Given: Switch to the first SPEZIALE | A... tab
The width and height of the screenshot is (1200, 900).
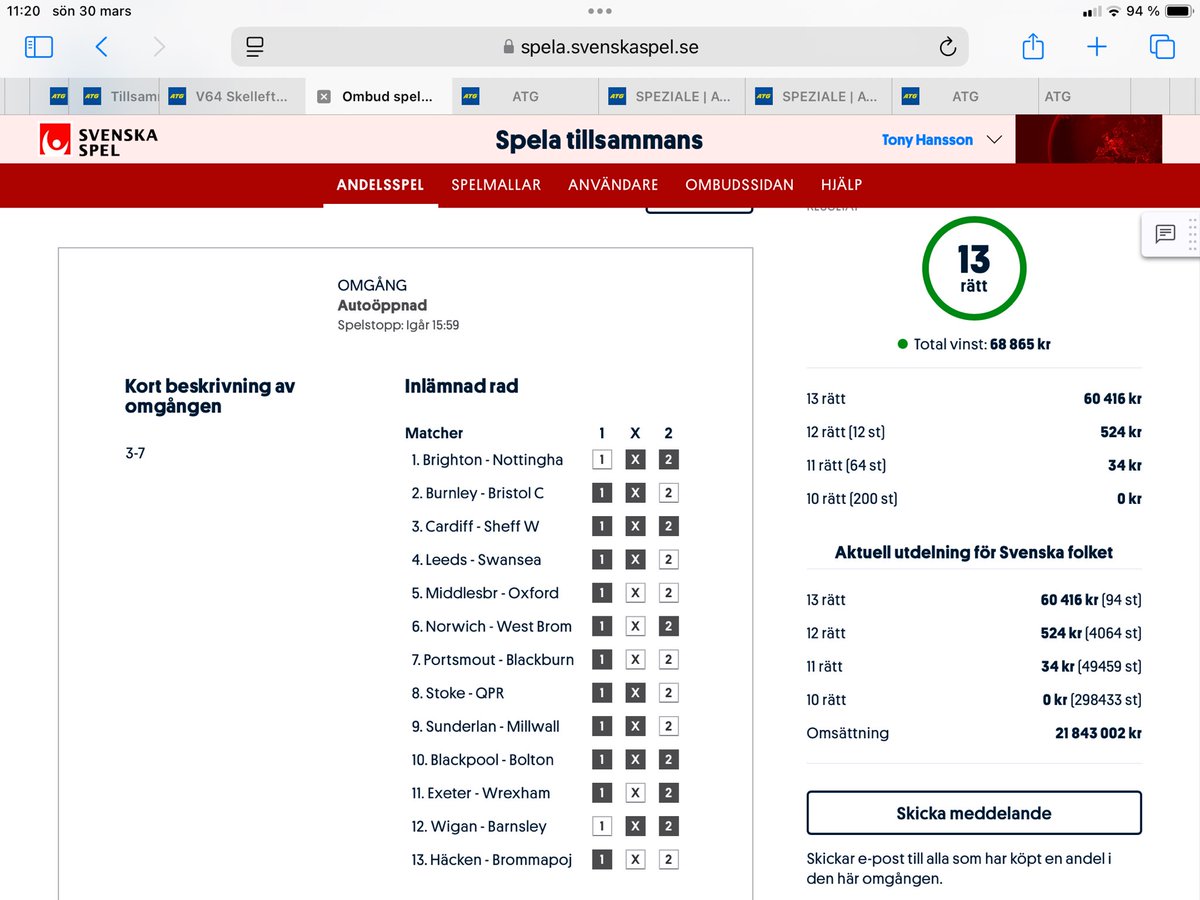Looking at the screenshot, I should point(671,97).
